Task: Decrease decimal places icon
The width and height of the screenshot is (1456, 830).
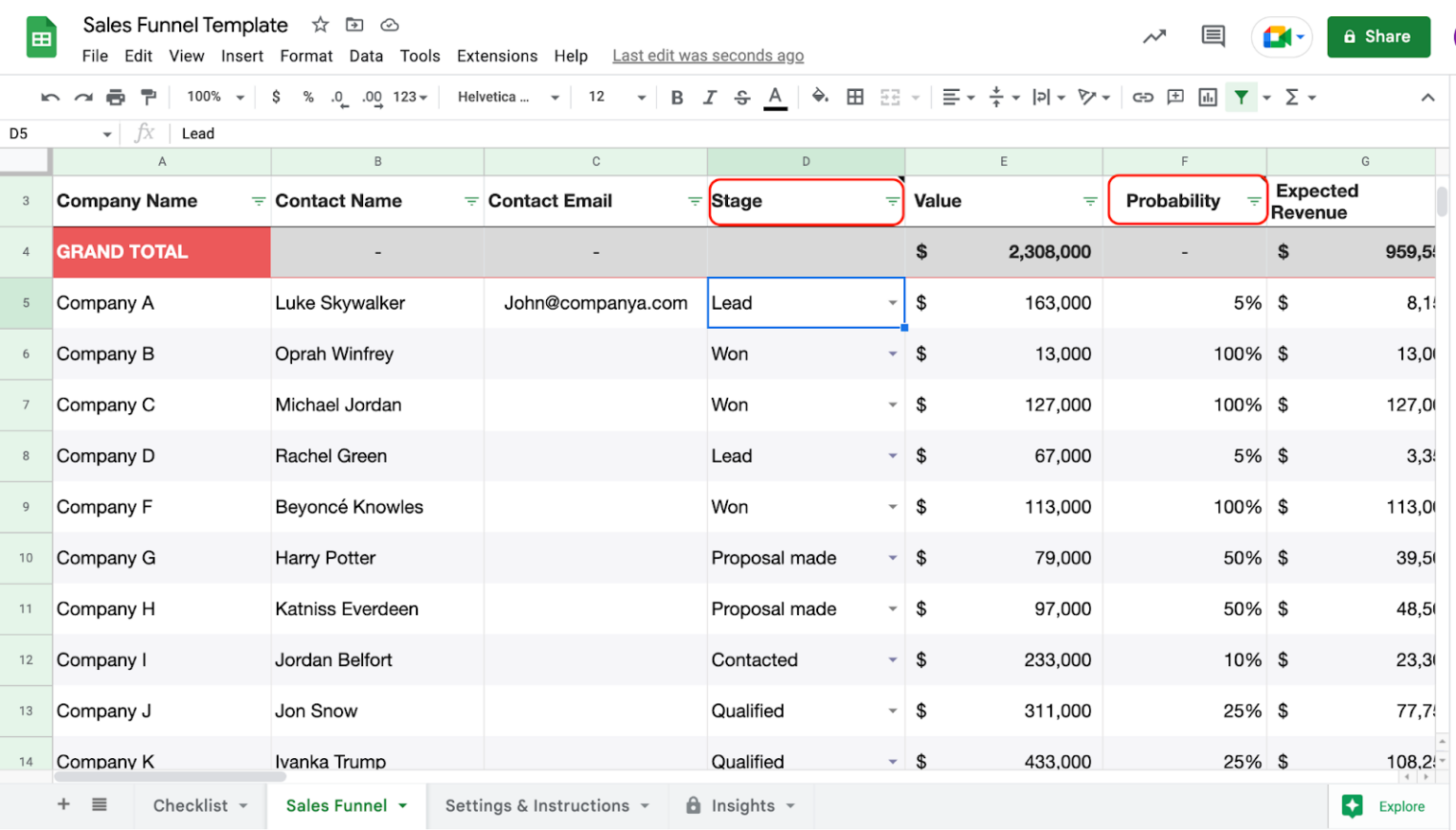Action: [338, 97]
